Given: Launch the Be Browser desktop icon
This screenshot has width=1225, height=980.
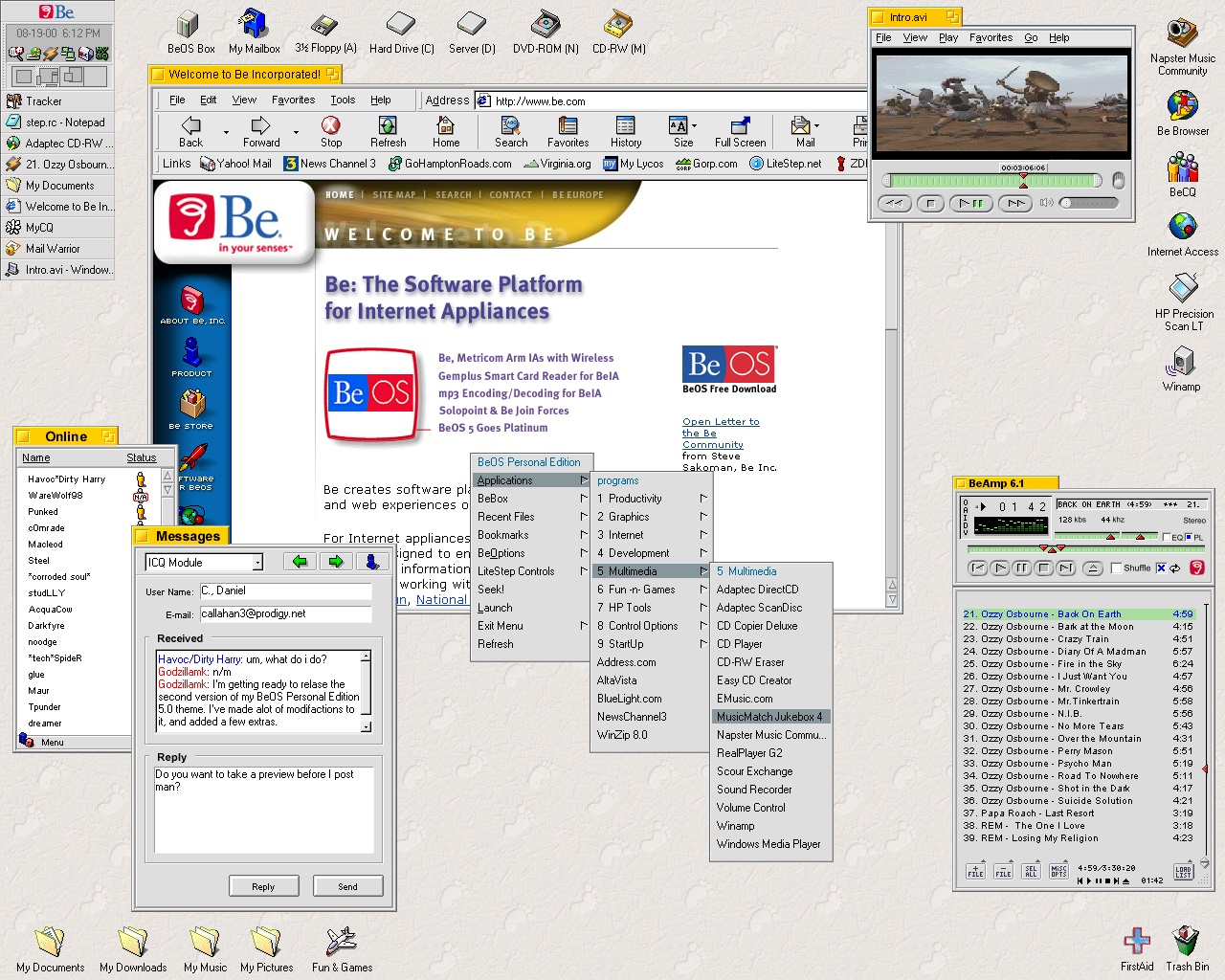Looking at the screenshot, I should click(x=1183, y=113).
